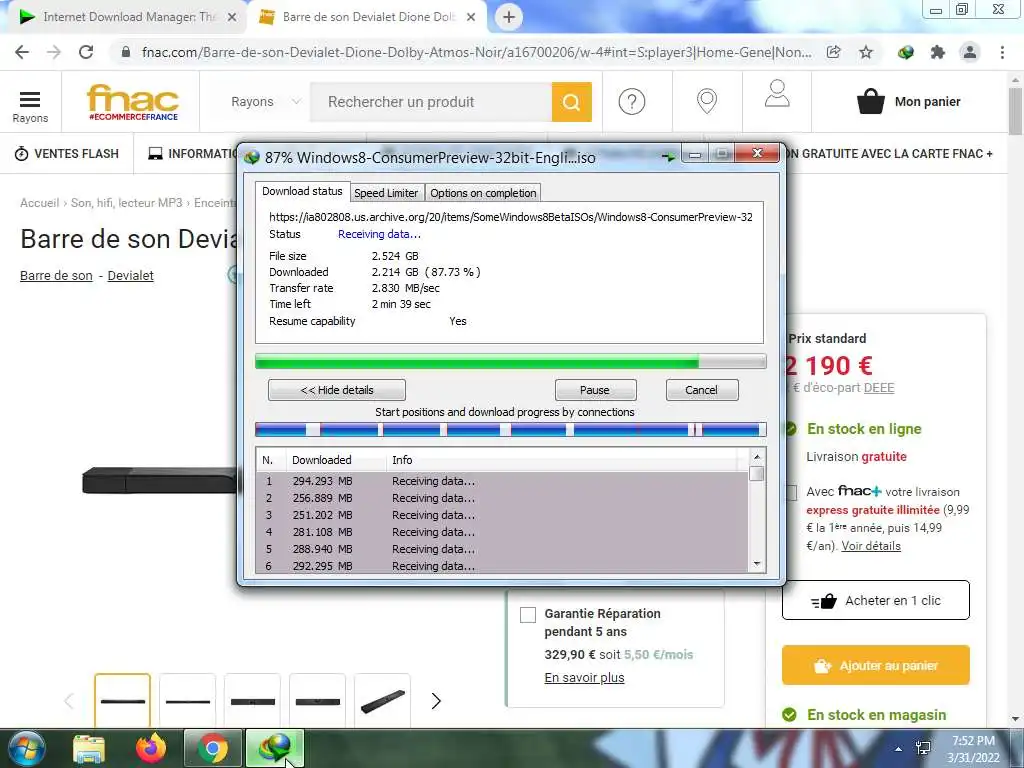
Task: Open Devialet brand link
Action: click(x=131, y=276)
